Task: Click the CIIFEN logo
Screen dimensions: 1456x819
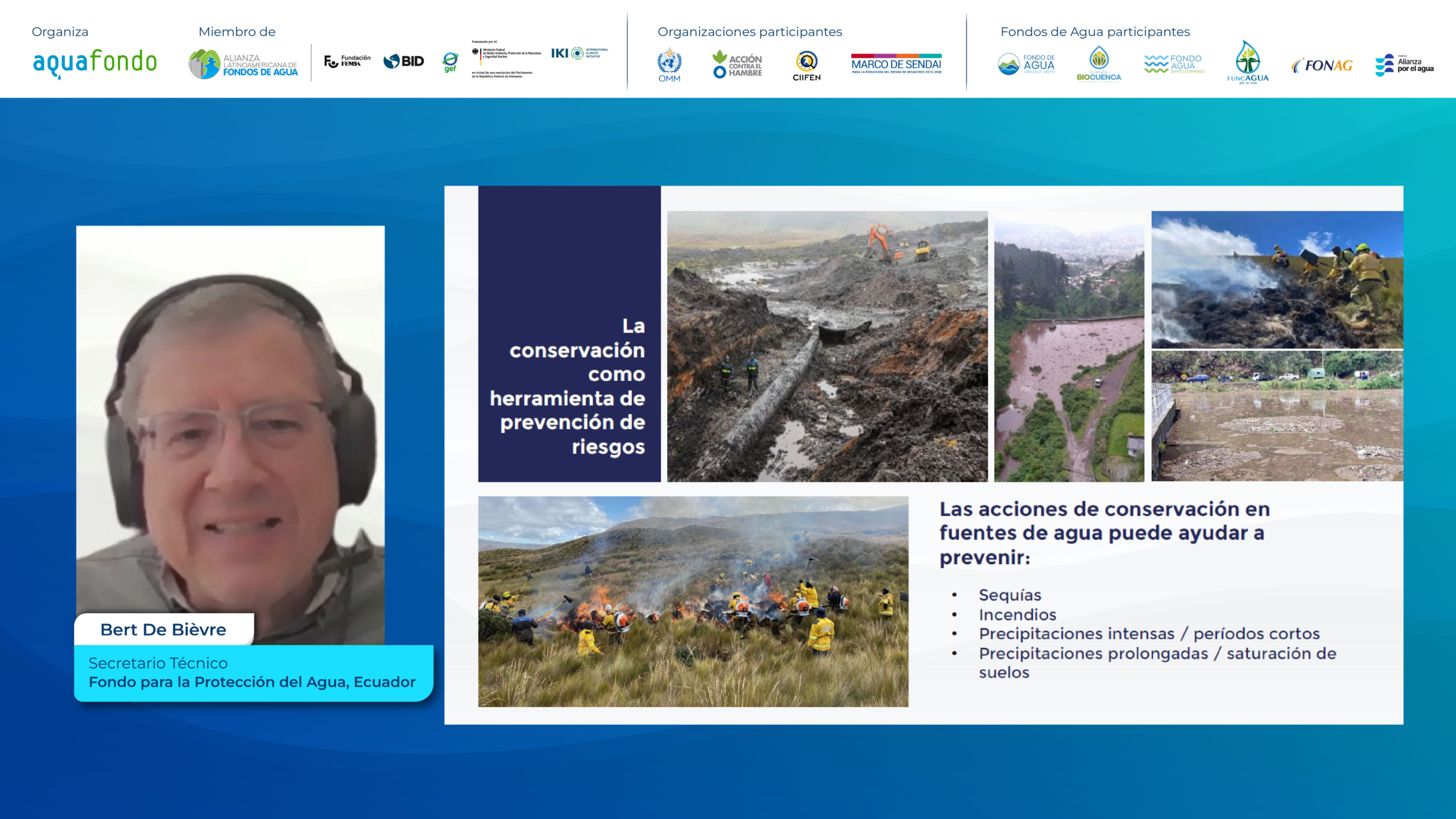Action: tap(806, 66)
